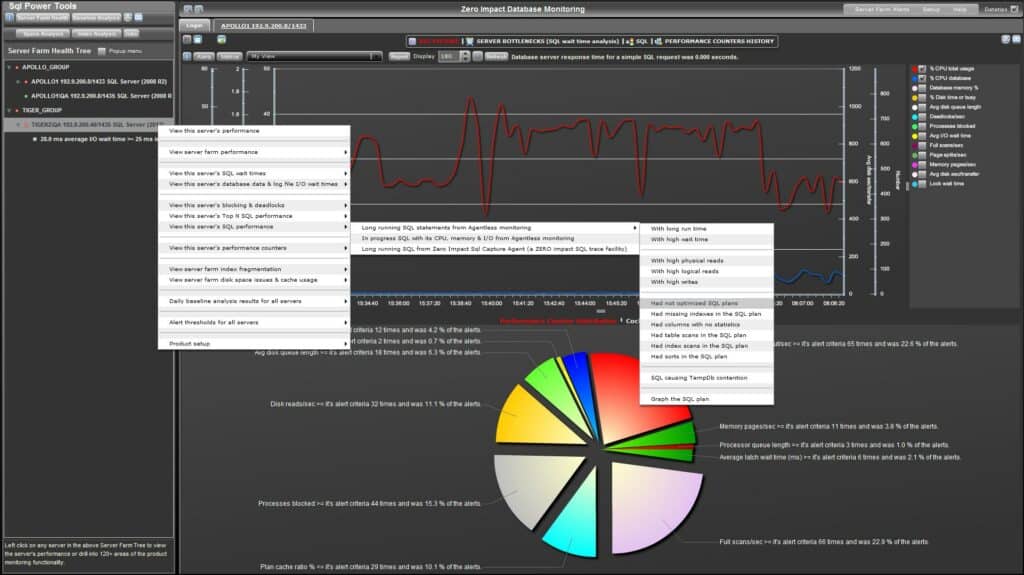Toggle the Datatips checkbox at top right
The height and width of the screenshot is (575, 1024).
pyautogui.click(x=1014, y=9)
